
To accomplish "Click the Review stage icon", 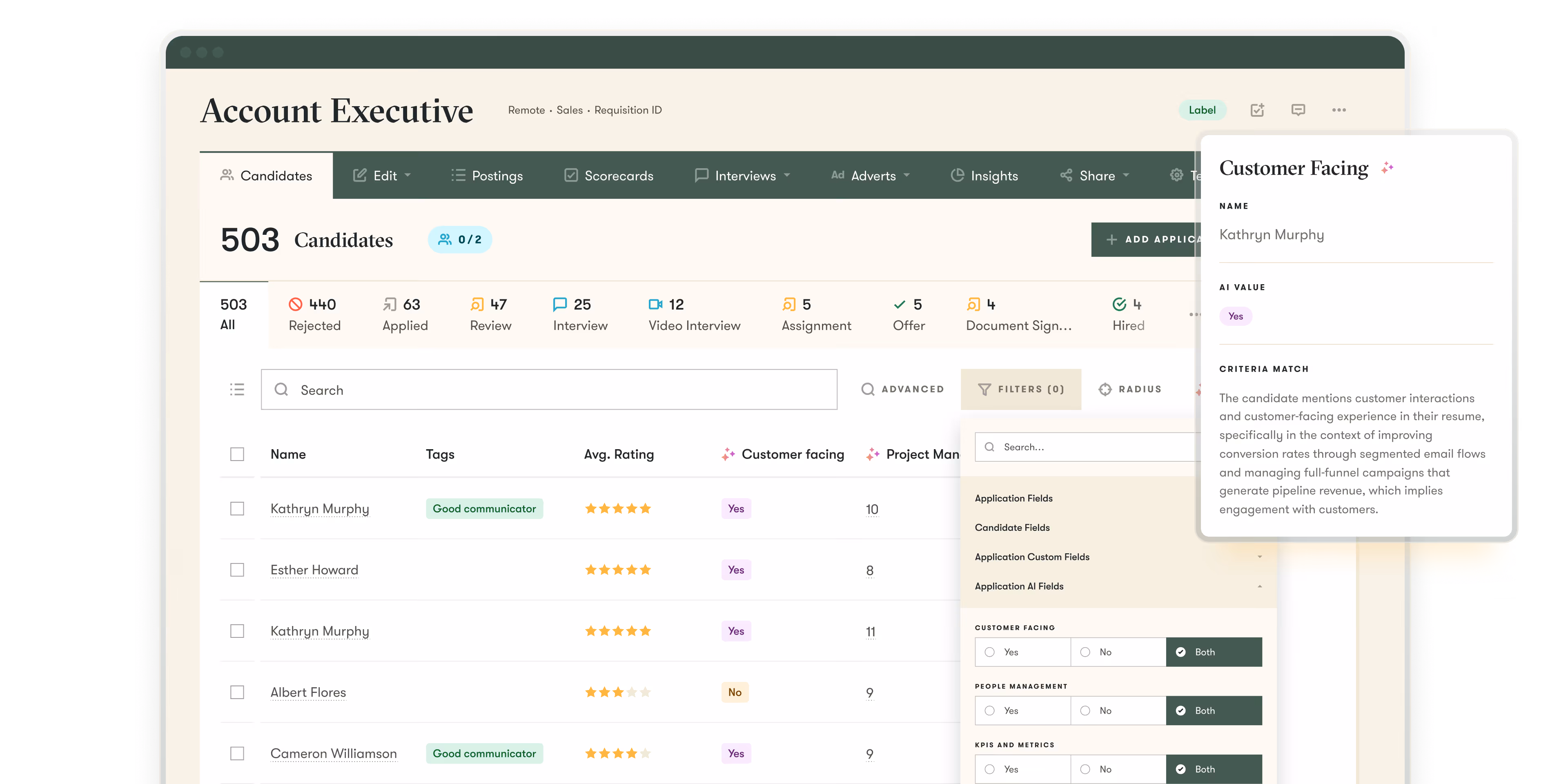I will pyautogui.click(x=477, y=304).
